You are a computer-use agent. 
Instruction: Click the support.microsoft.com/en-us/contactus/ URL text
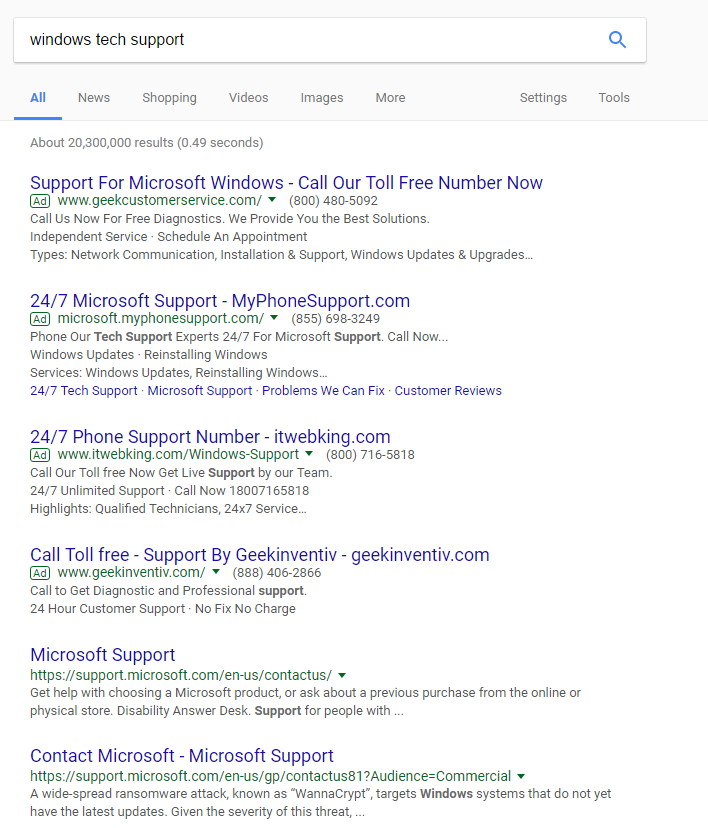[181, 675]
